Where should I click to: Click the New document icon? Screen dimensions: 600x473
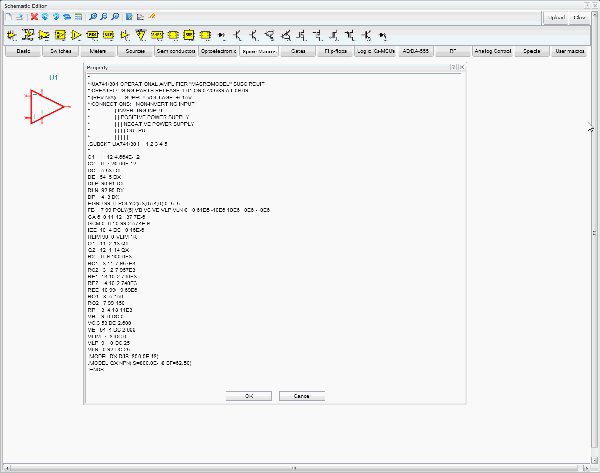tap(9, 17)
